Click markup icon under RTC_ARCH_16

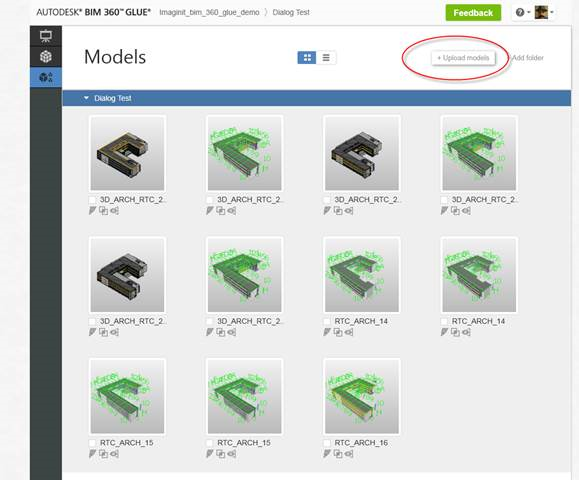click(x=327, y=454)
